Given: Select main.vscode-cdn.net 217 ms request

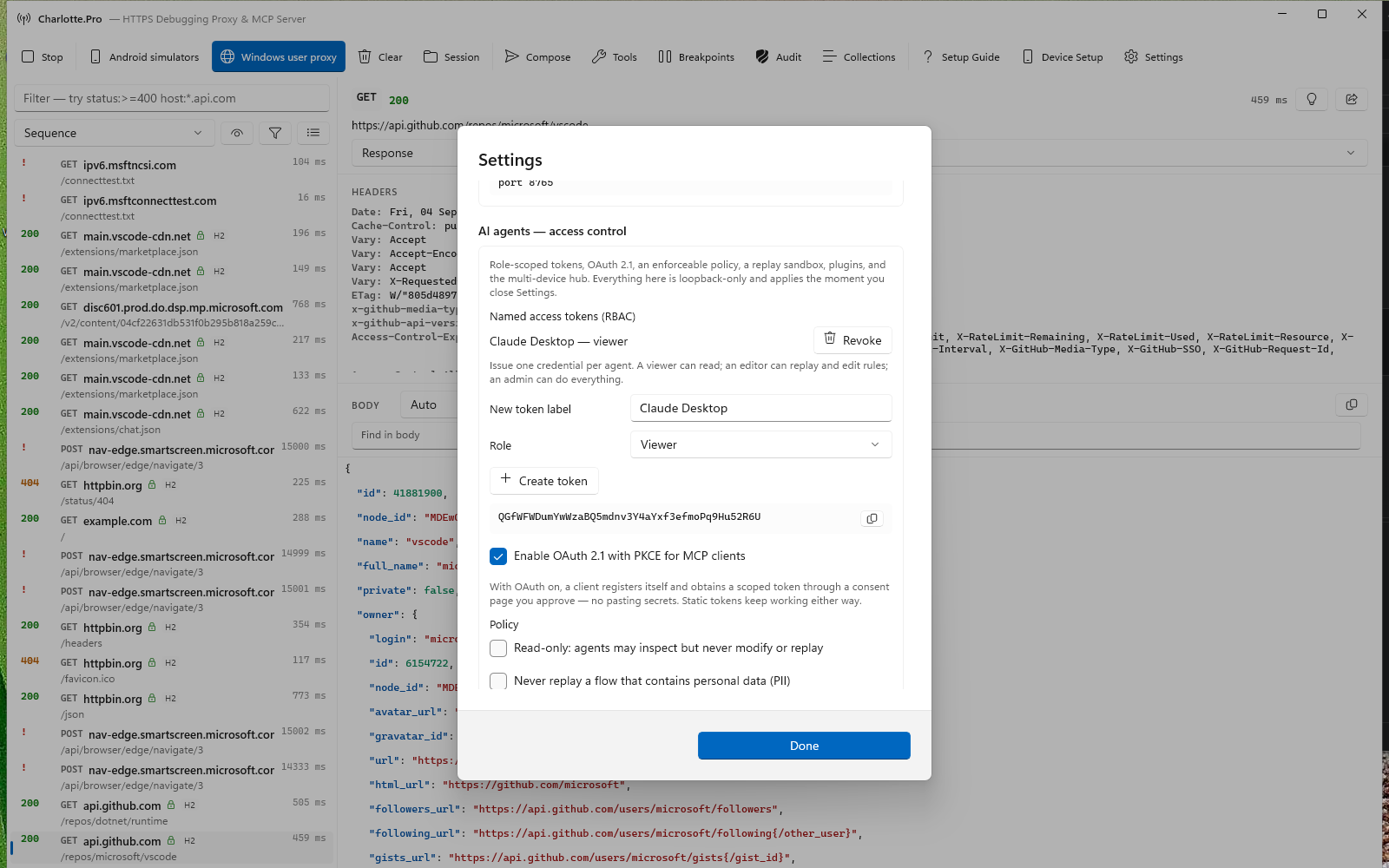Looking at the screenshot, I should pyautogui.click(x=172, y=350).
